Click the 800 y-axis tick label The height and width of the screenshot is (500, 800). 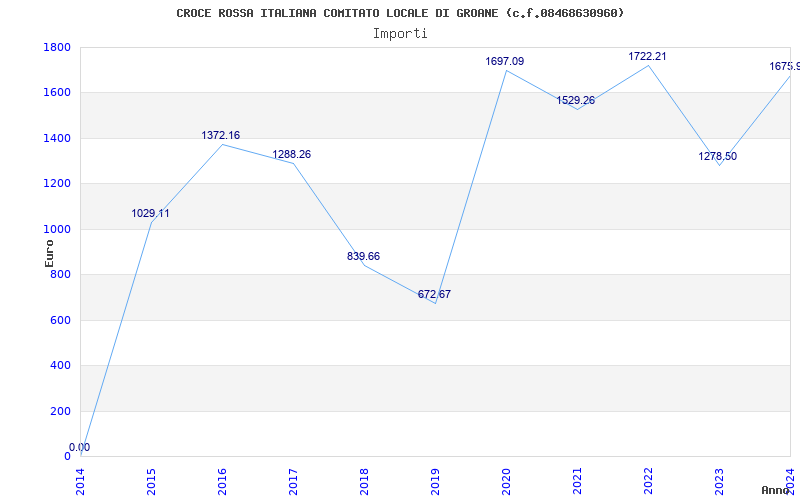tap(60, 274)
